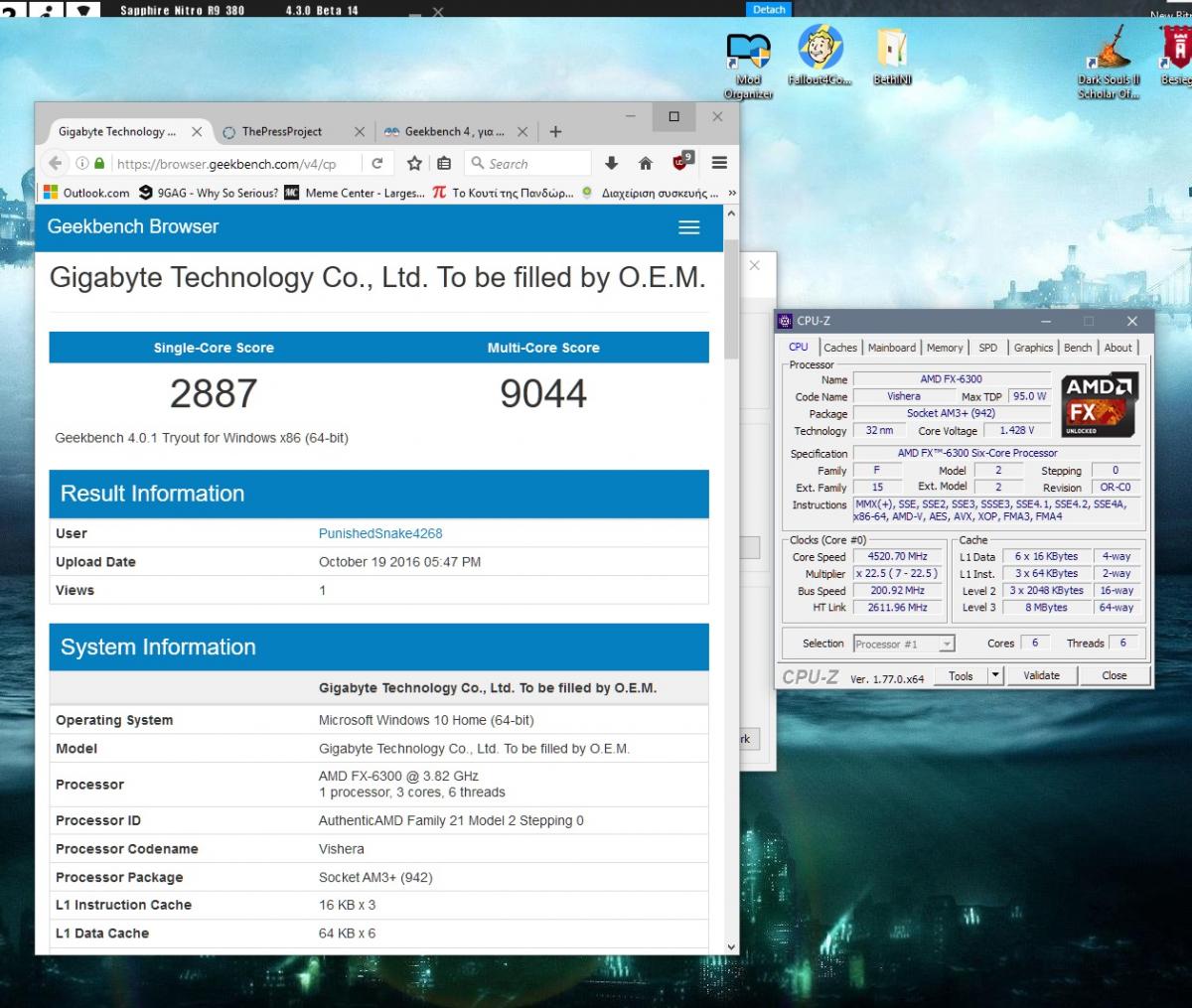Click the upload date October 19 2016
Viewport: 1192px width, 1008px height.
point(399,562)
